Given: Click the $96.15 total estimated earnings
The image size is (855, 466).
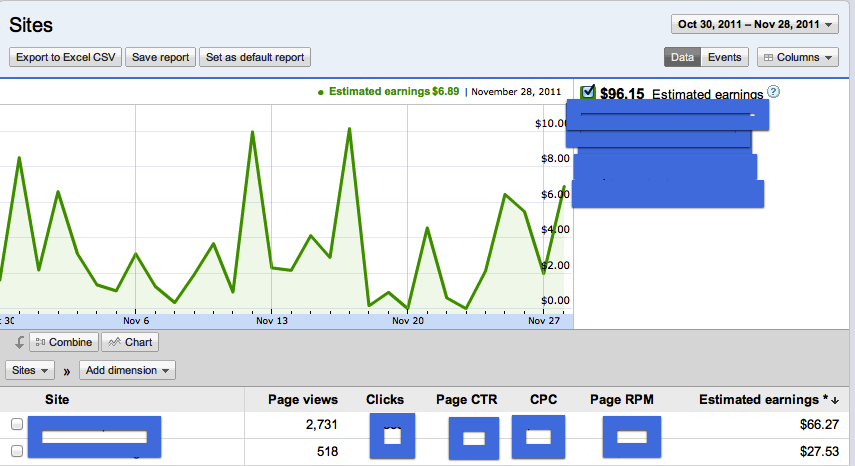Looking at the screenshot, I should click(622, 94).
